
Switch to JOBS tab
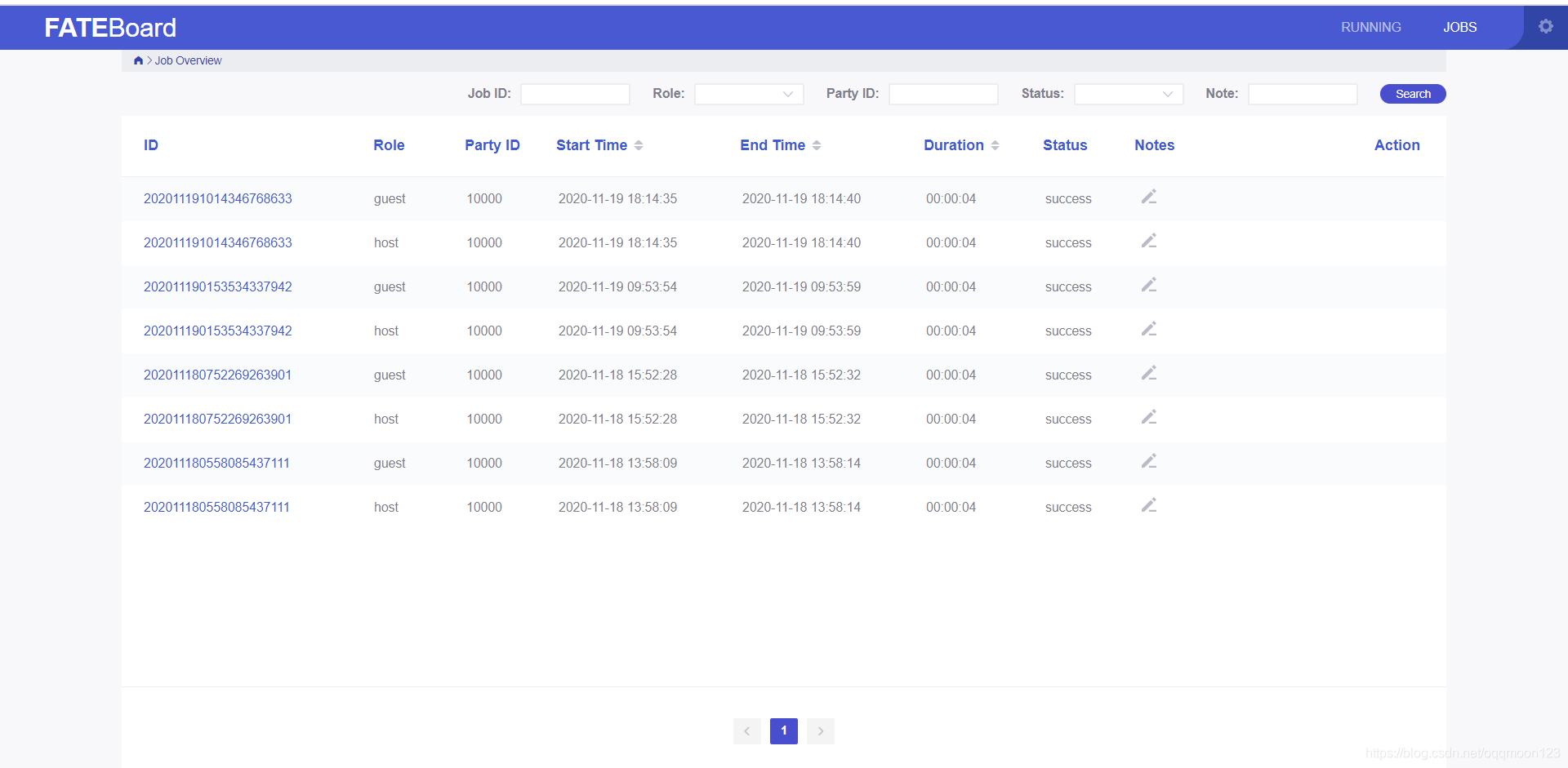pyautogui.click(x=1459, y=27)
